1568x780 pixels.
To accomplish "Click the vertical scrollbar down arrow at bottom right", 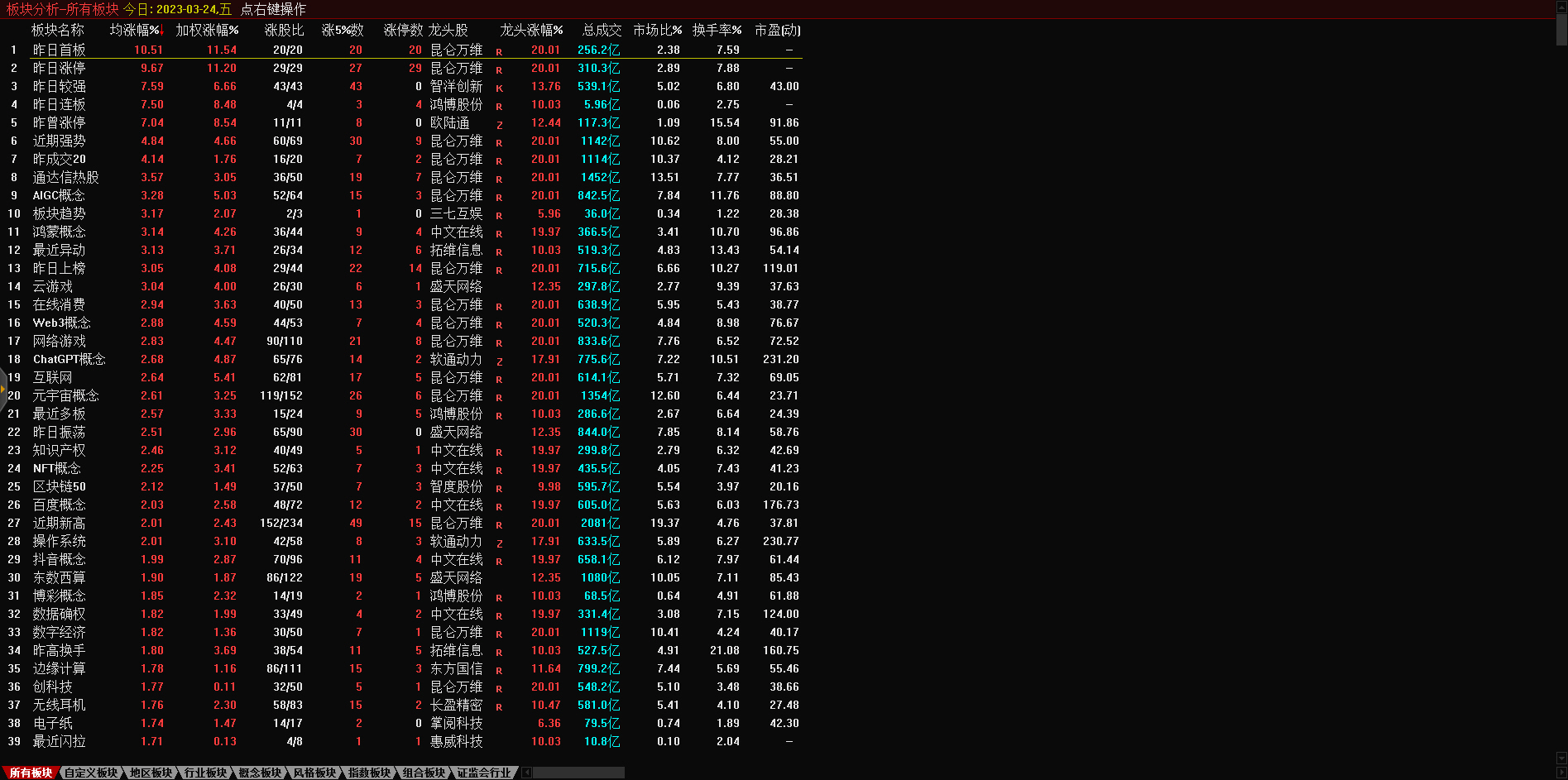I will pos(1561,758).
